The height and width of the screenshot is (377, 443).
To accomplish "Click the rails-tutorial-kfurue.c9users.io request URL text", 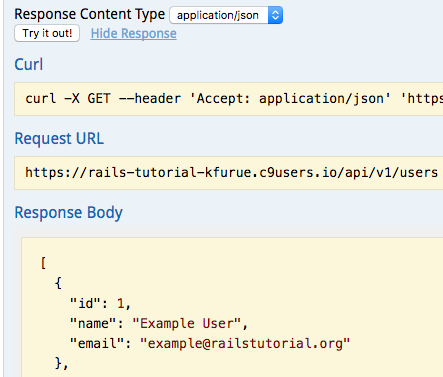I will (x=231, y=173).
